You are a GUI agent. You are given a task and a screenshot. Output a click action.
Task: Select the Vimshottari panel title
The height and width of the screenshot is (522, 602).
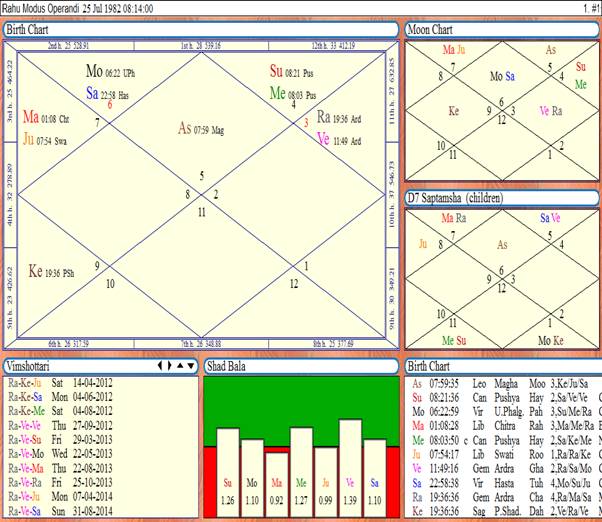click(x=36, y=367)
